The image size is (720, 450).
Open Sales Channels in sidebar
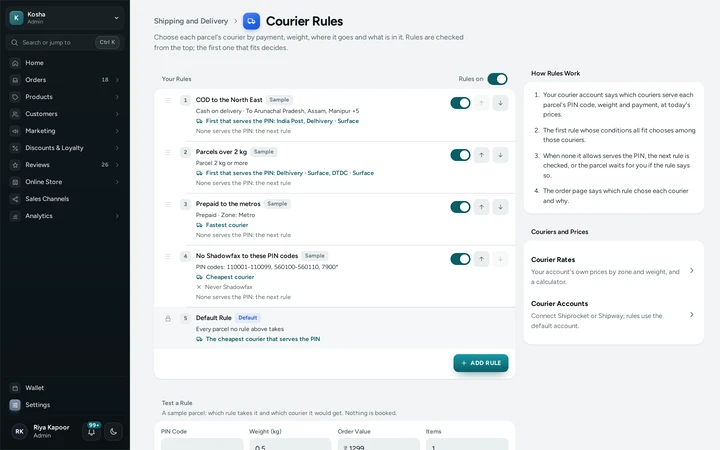click(x=65, y=199)
